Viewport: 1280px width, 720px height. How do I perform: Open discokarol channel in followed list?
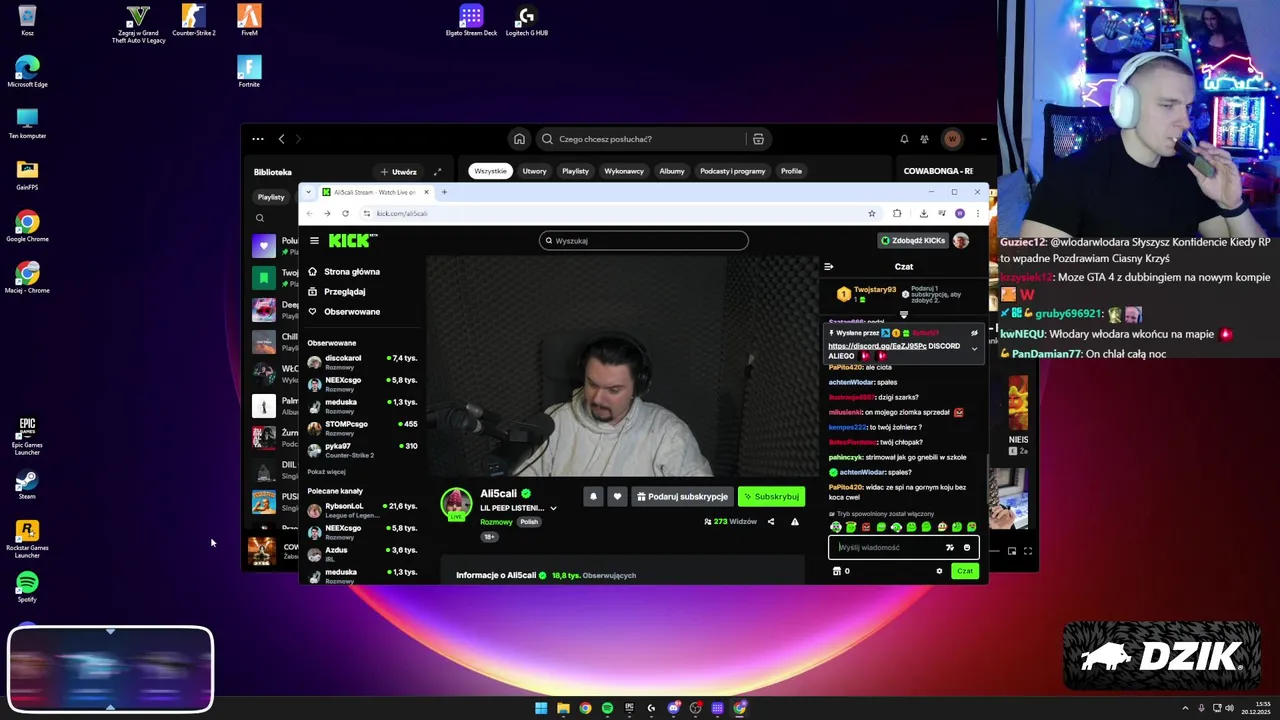click(362, 362)
